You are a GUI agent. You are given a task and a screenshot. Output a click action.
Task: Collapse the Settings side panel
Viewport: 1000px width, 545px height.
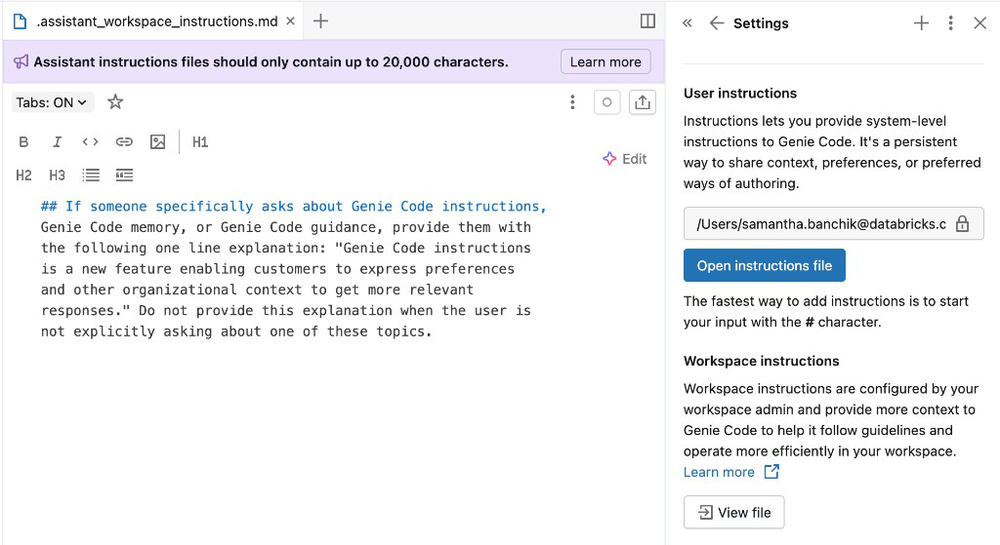[687, 23]
